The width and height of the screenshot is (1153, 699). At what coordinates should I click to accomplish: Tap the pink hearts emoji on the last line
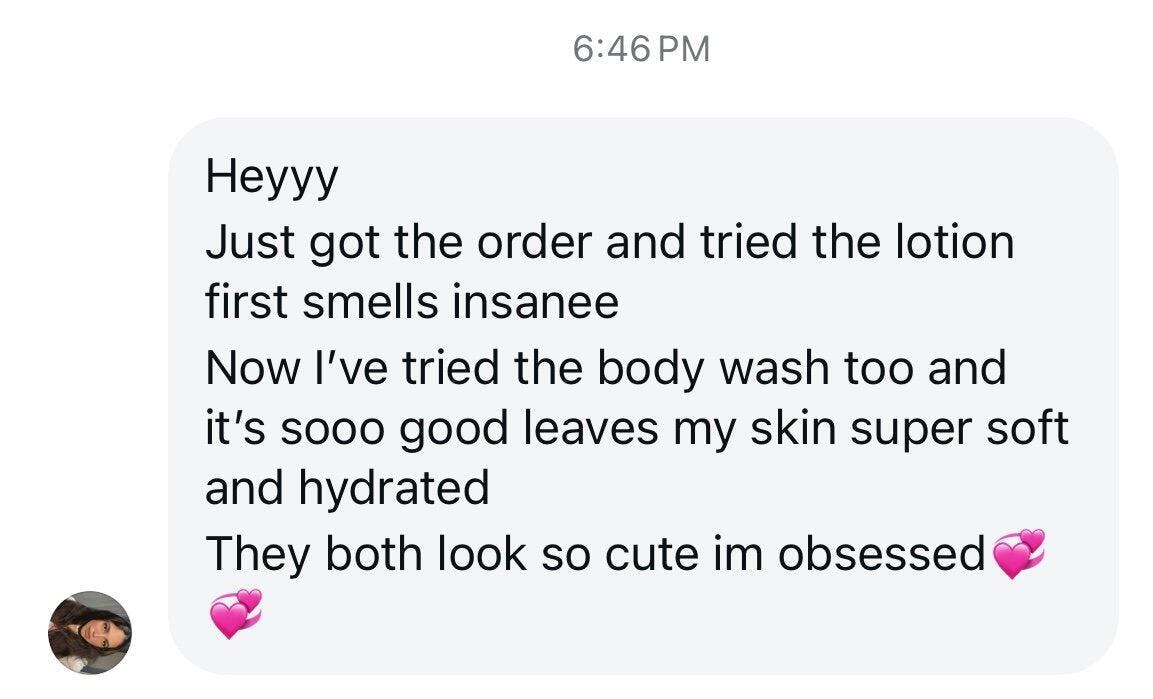point(236,614)
